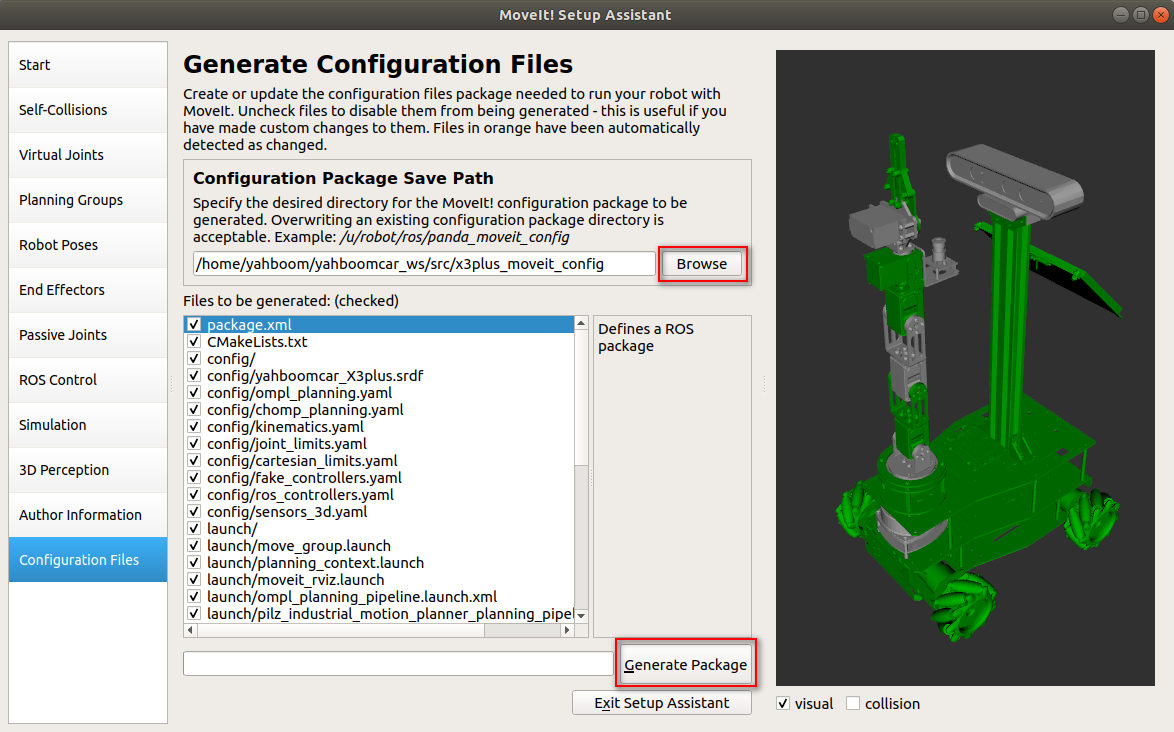Switch to 3D Perception step
This screenshot has width=1174, height=732.
pyautogui.click(x=88, y=469)
